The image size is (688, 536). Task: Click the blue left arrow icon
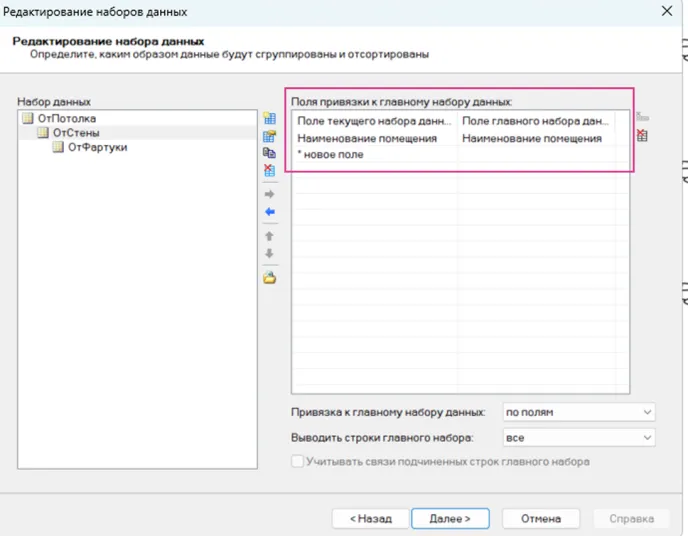[268, 212]
